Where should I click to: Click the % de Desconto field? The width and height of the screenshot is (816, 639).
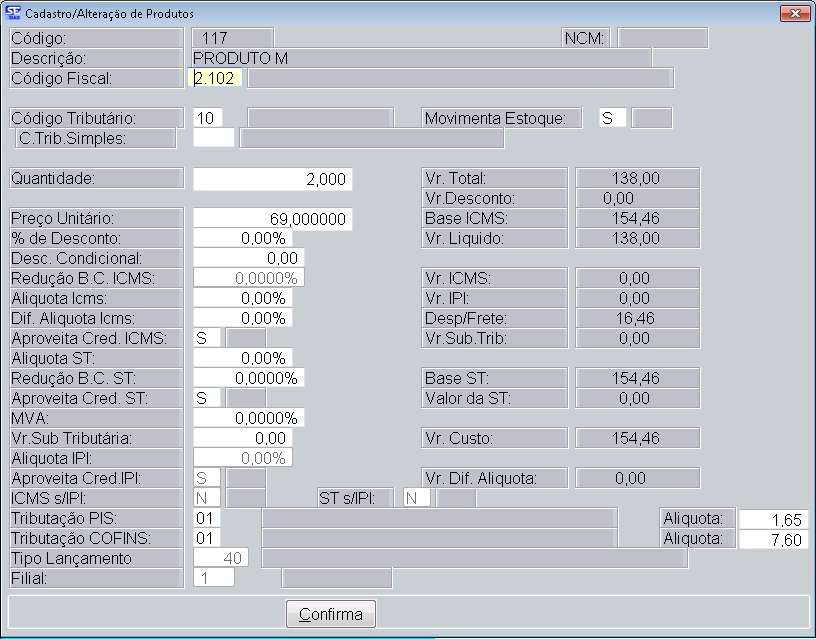point(242,238)
